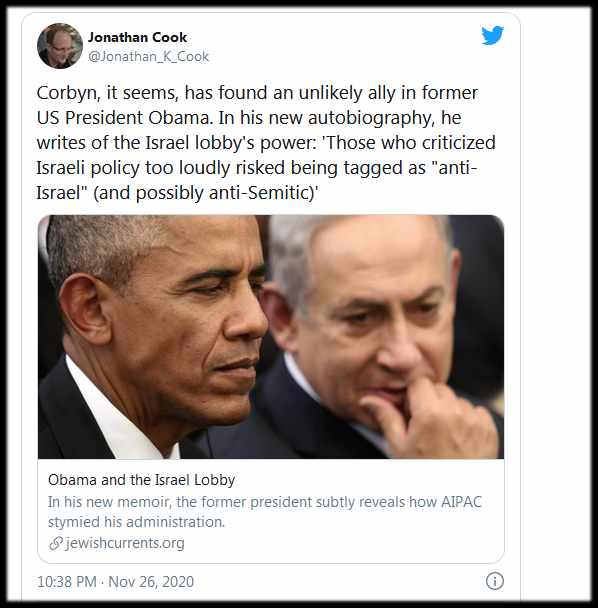Click the 10:38 PM timestamp
Viewport: 598px width, 608px height.
(x=67, y=582)
